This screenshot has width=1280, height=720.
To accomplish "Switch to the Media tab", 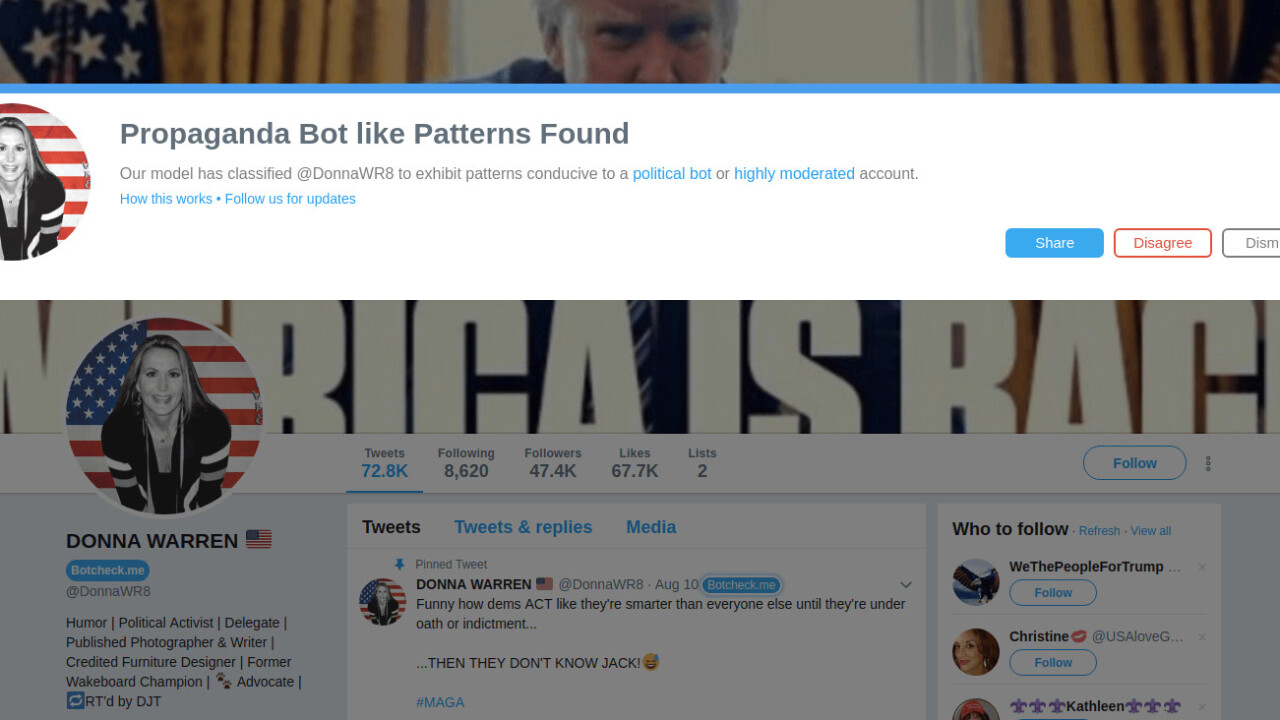I will click(651, 527).
